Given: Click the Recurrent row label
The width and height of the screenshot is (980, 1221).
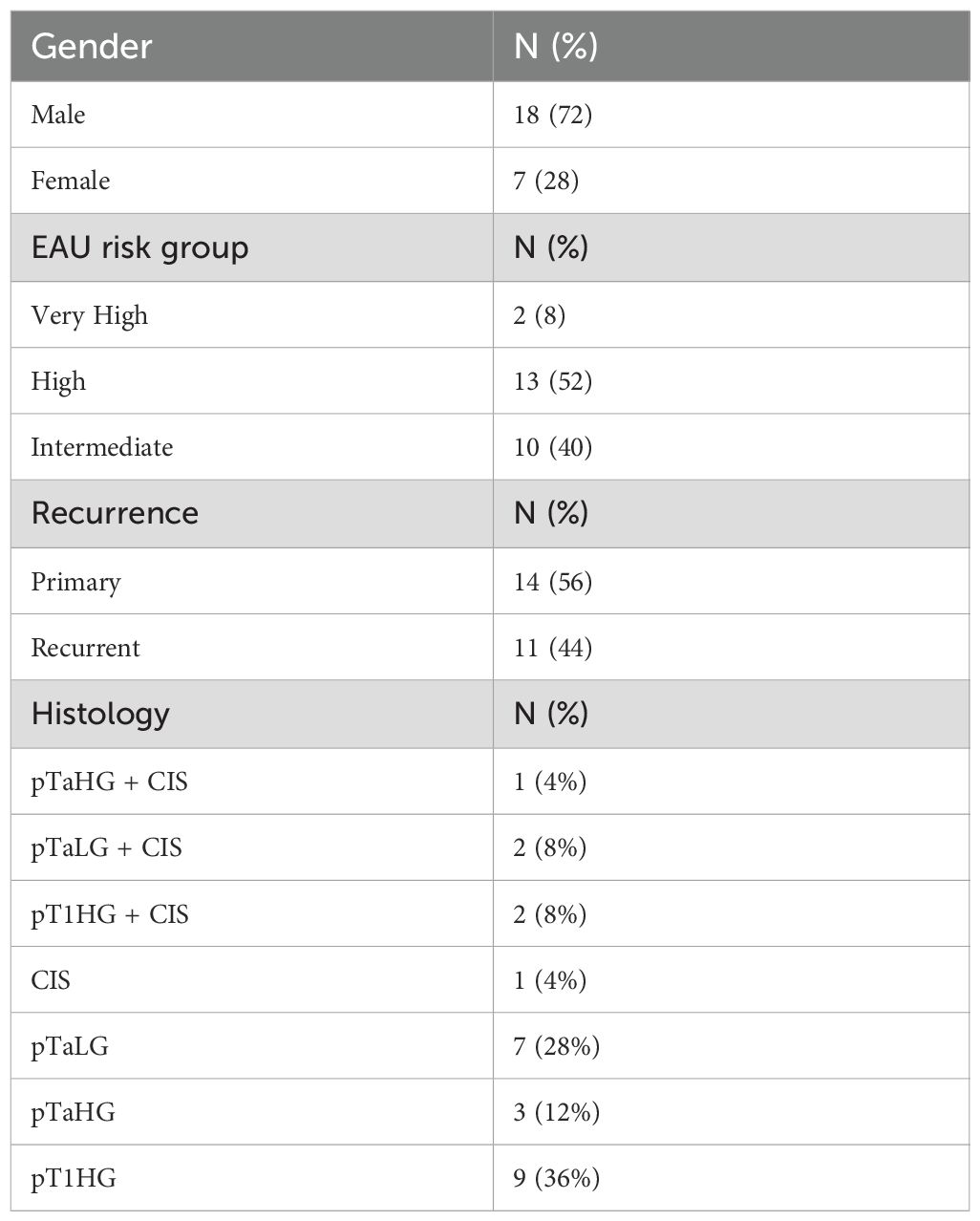Looking at the screenshot, I should click(x=86, y=648).
